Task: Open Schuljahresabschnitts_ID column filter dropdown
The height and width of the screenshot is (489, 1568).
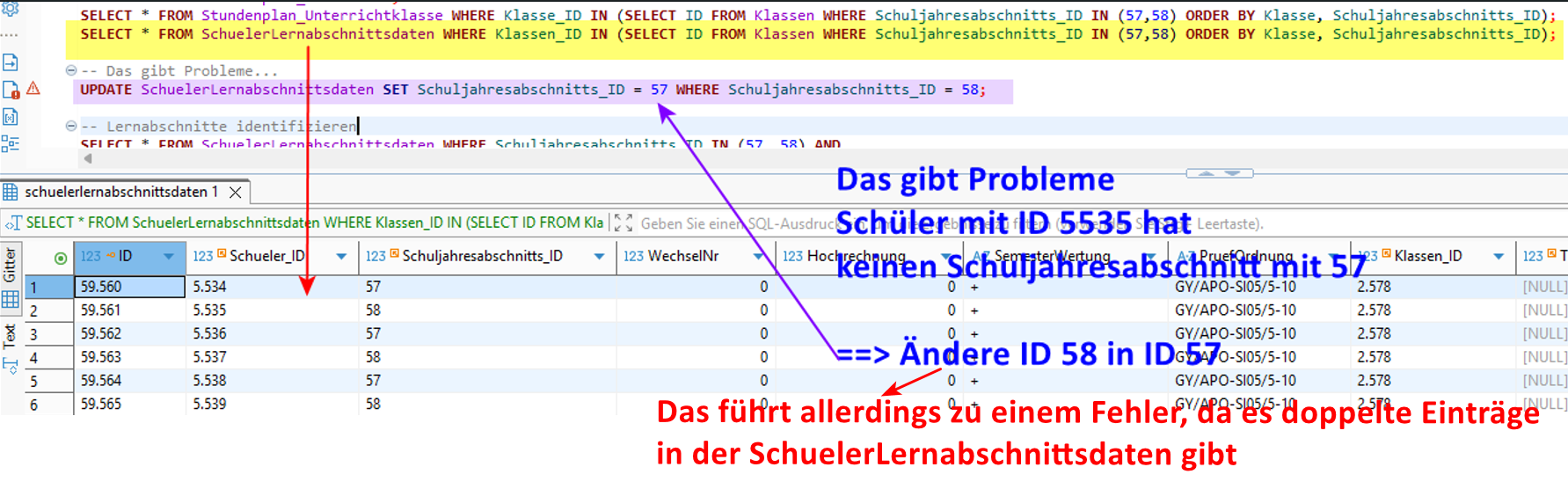Action: (x=599, y=257)
